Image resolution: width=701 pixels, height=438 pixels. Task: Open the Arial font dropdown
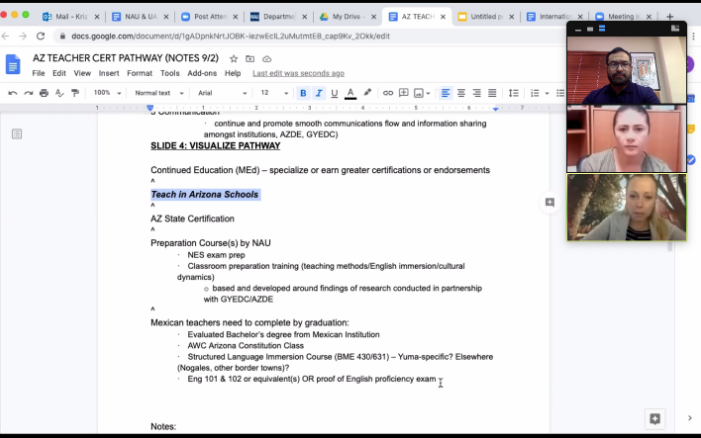[x=222, y=93]
